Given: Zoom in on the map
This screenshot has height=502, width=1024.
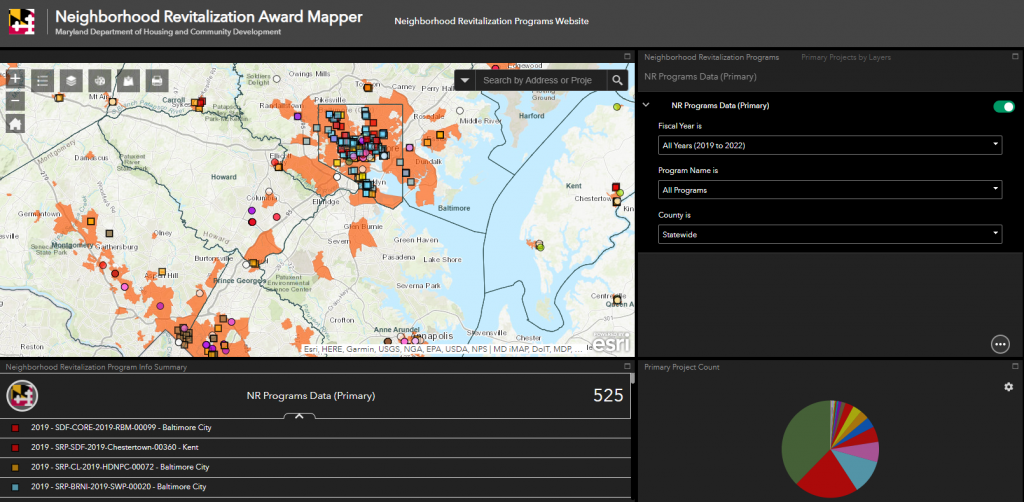Looking at the screenshot, I should click(15, 79).
